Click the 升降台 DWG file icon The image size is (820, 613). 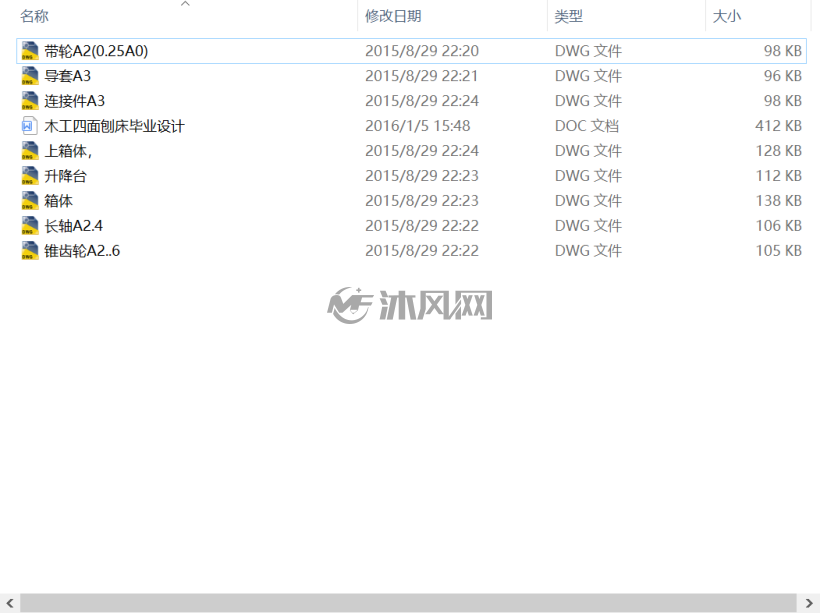30,176
